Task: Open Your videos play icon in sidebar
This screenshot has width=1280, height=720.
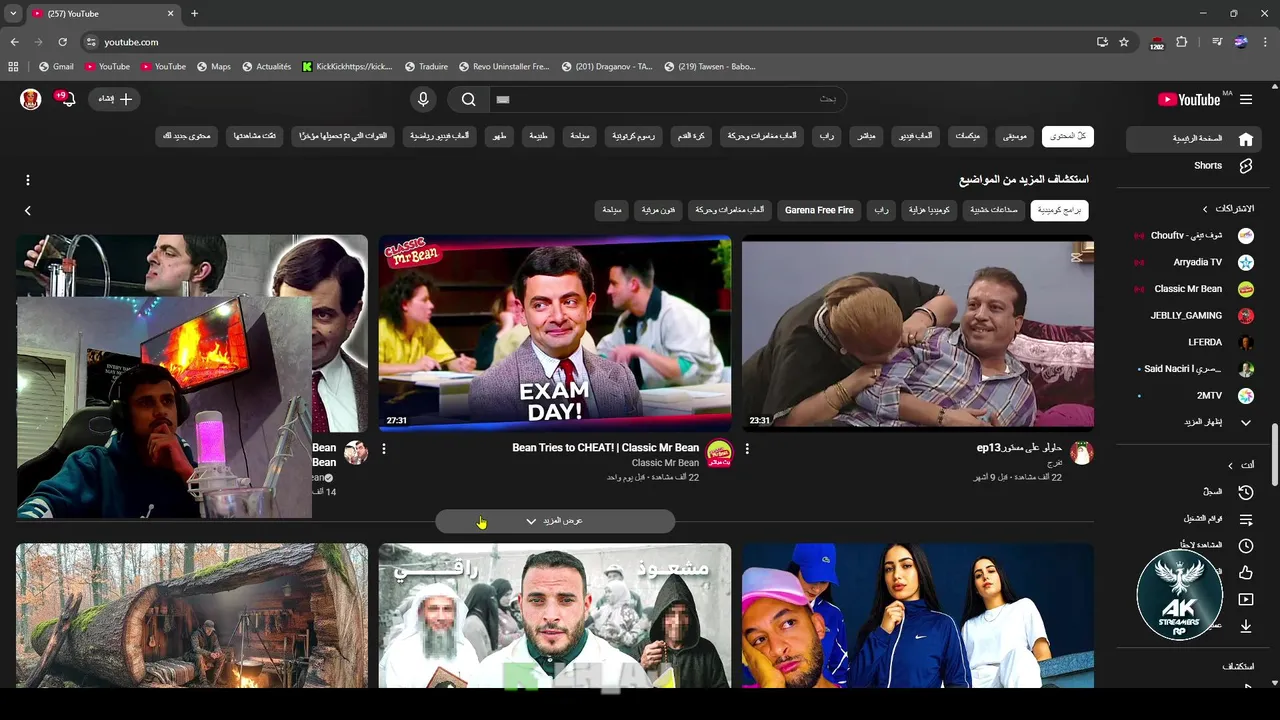Action: pos(1245,599)
